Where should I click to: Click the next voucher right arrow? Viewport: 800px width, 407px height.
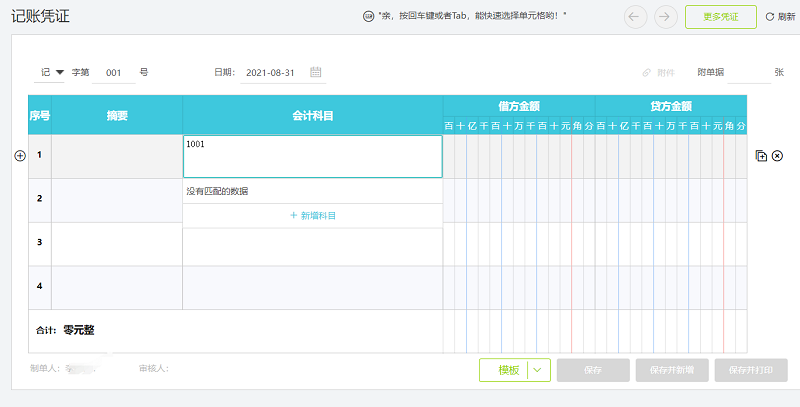[665, 16]
